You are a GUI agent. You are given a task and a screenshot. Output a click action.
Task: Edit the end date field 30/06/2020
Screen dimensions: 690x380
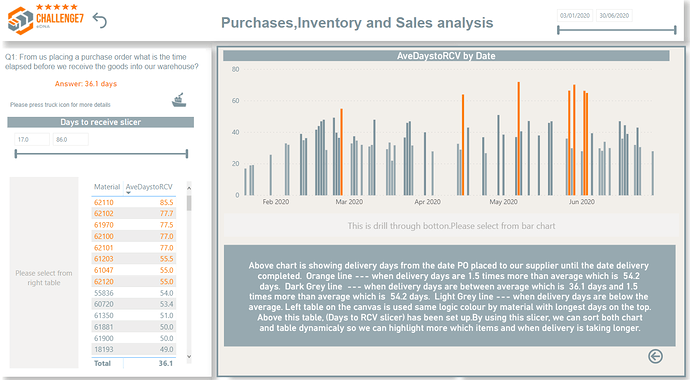click(x=614, y=15)
